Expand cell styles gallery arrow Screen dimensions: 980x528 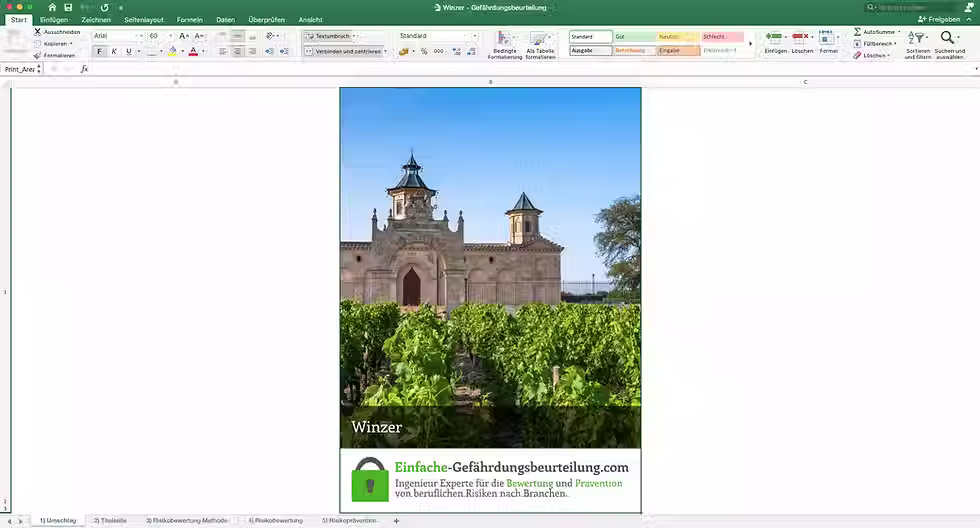(751, 44)
